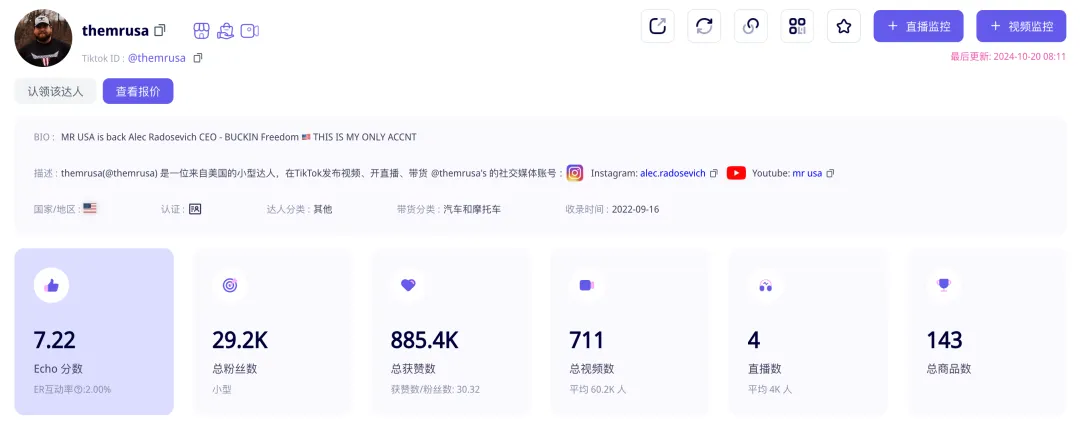Click the 查看报价 button
Viewport: 1080px width, 422px height.
(138, 91)
